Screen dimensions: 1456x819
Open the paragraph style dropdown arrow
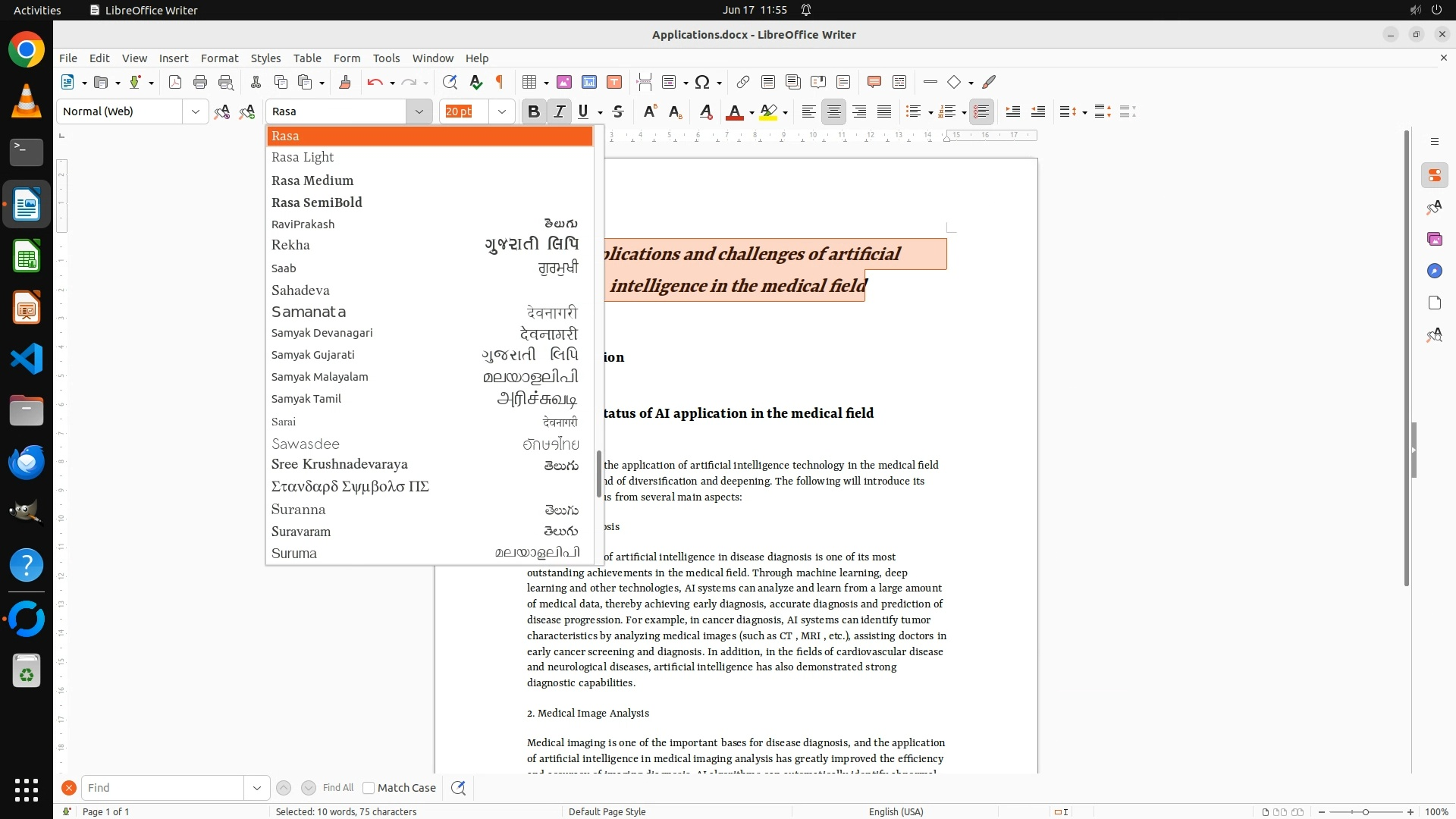point(195,111)
